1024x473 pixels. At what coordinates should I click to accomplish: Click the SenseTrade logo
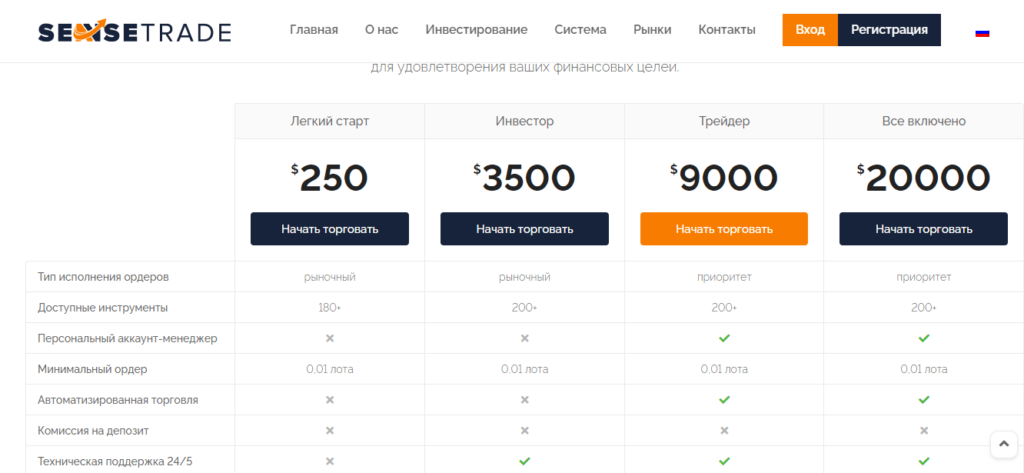pyautogui.click(x=135, y=31)
